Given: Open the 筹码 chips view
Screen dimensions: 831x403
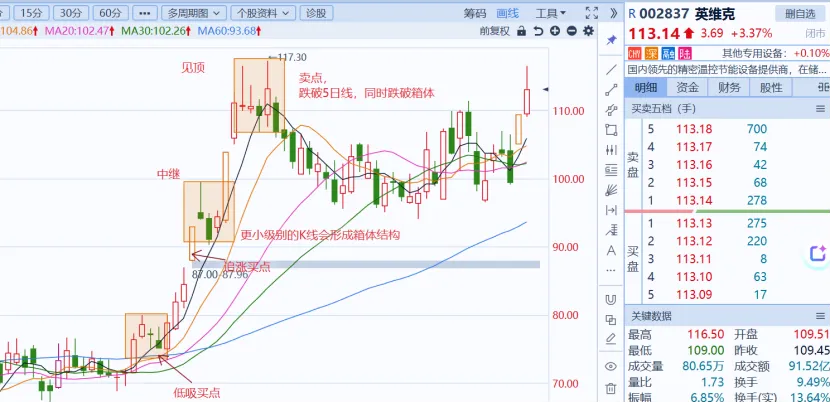Looking at the screenshot, I should pyautogui.click(x=474, y=13).
